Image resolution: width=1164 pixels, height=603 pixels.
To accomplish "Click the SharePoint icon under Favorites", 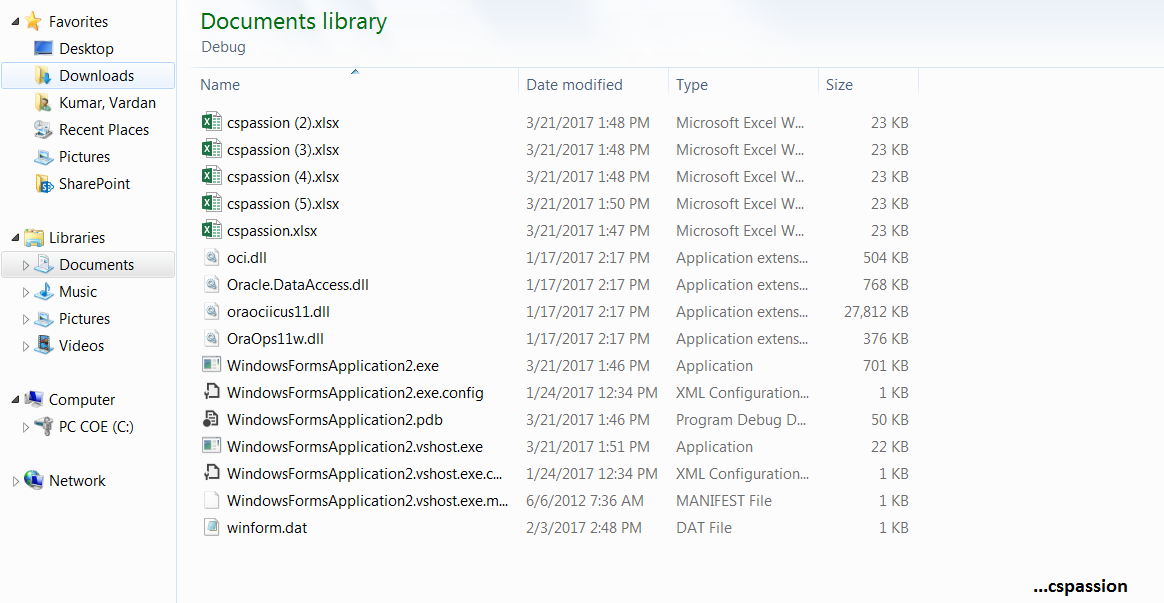I will click(x=44, y=183).
